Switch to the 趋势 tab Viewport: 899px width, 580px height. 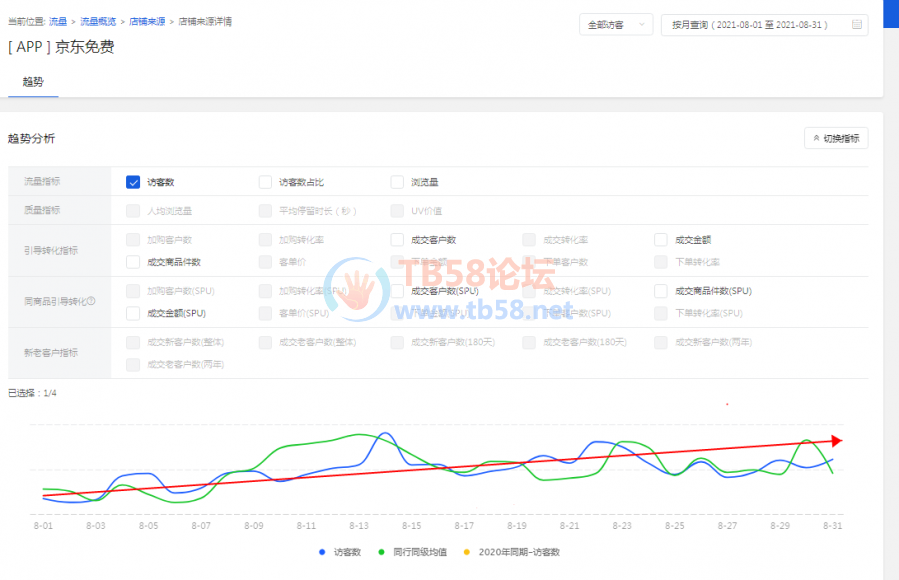click(33, 82)
